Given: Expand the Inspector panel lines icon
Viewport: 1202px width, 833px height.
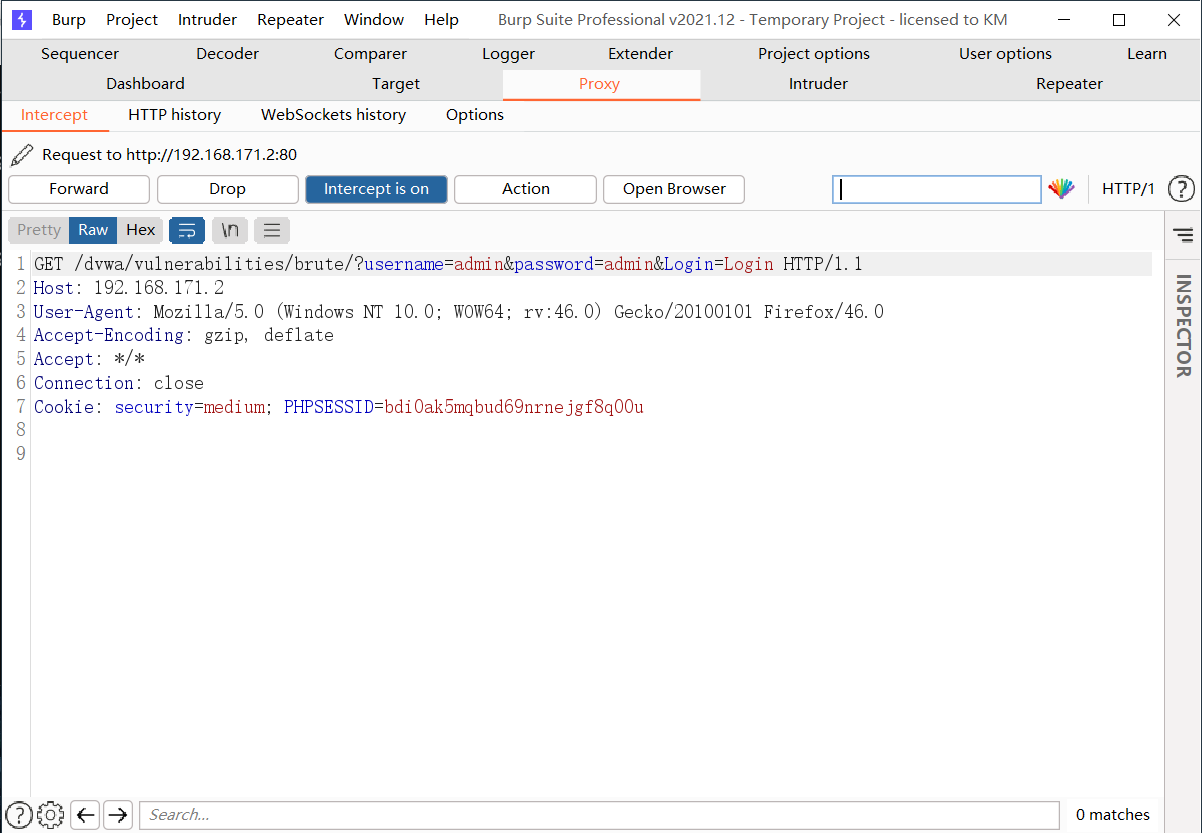Looking at the screenshot, I should tap(1183, 235).
